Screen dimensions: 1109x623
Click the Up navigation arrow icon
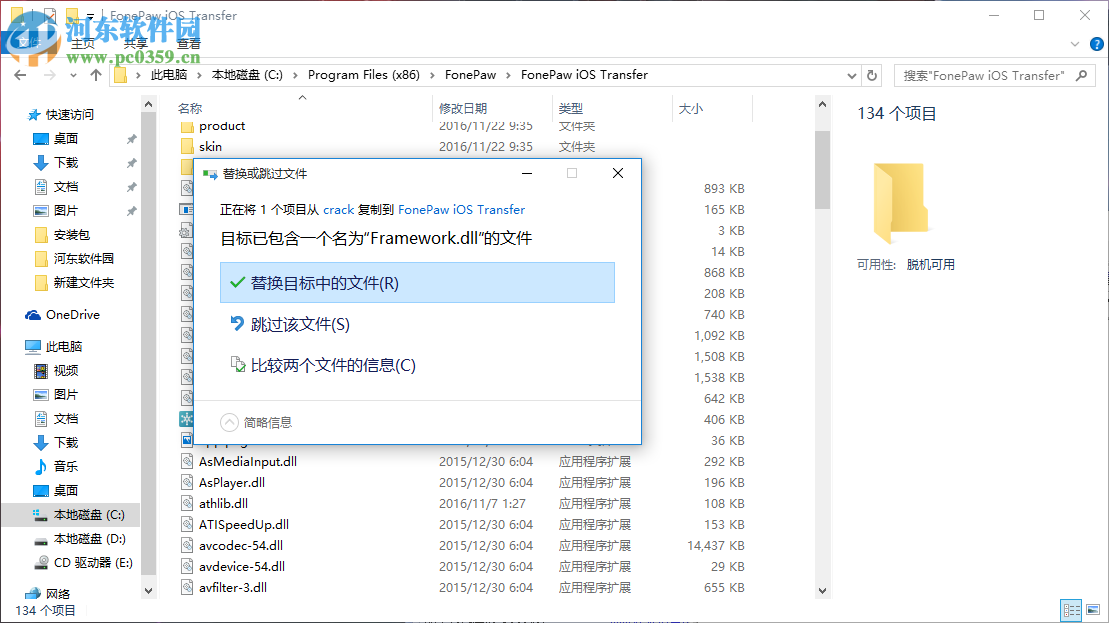tap(95, 75)
